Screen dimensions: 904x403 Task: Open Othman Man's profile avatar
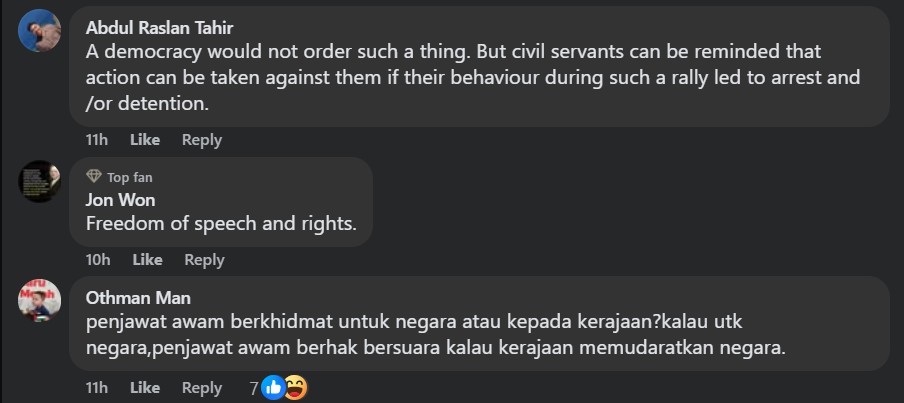40,300
